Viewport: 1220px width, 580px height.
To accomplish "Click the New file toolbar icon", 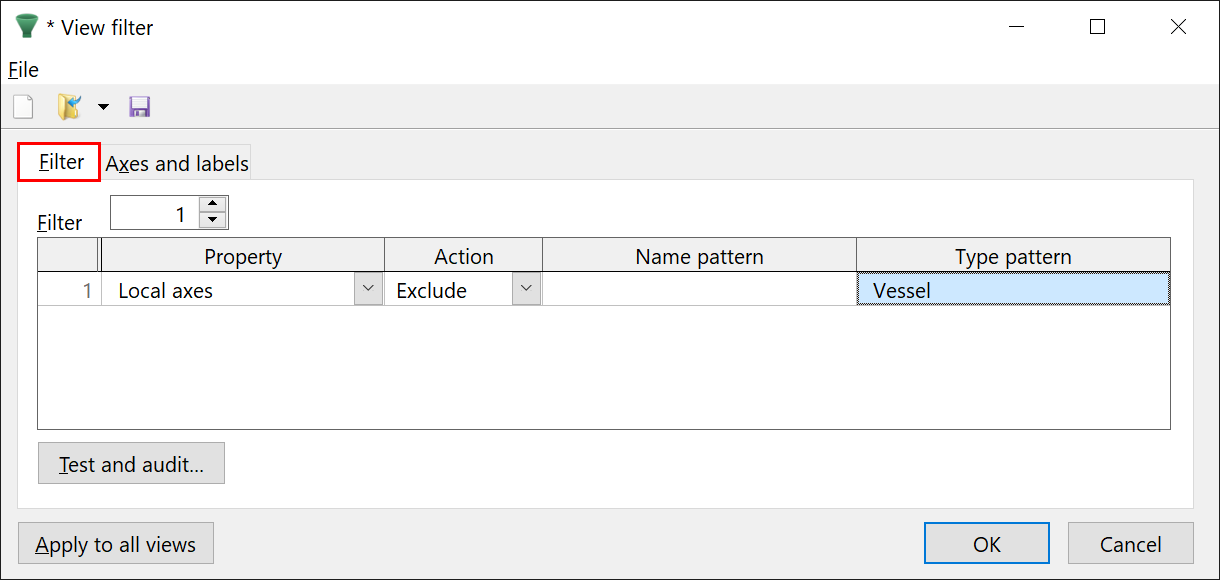I will tap(23, 107).
